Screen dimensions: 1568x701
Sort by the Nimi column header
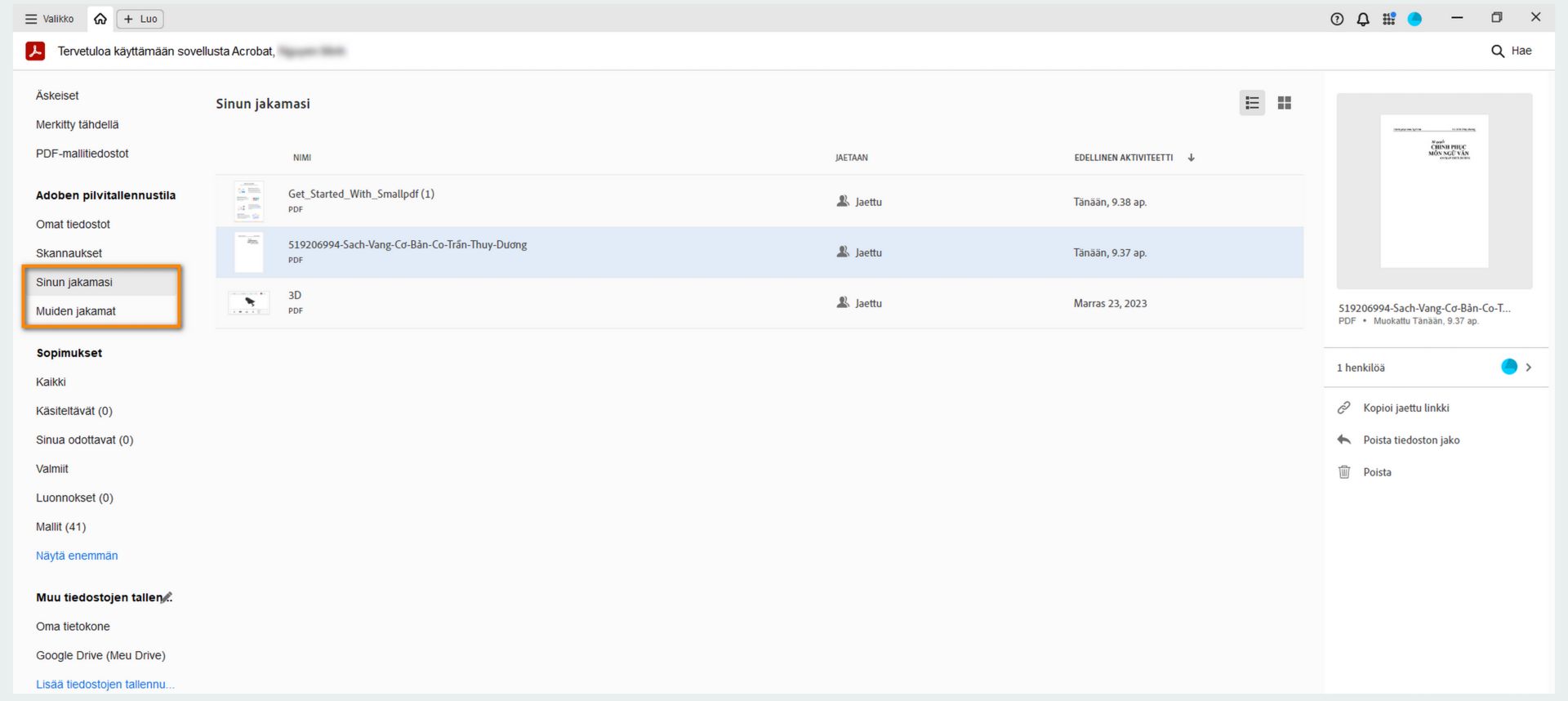coord(302,158)
